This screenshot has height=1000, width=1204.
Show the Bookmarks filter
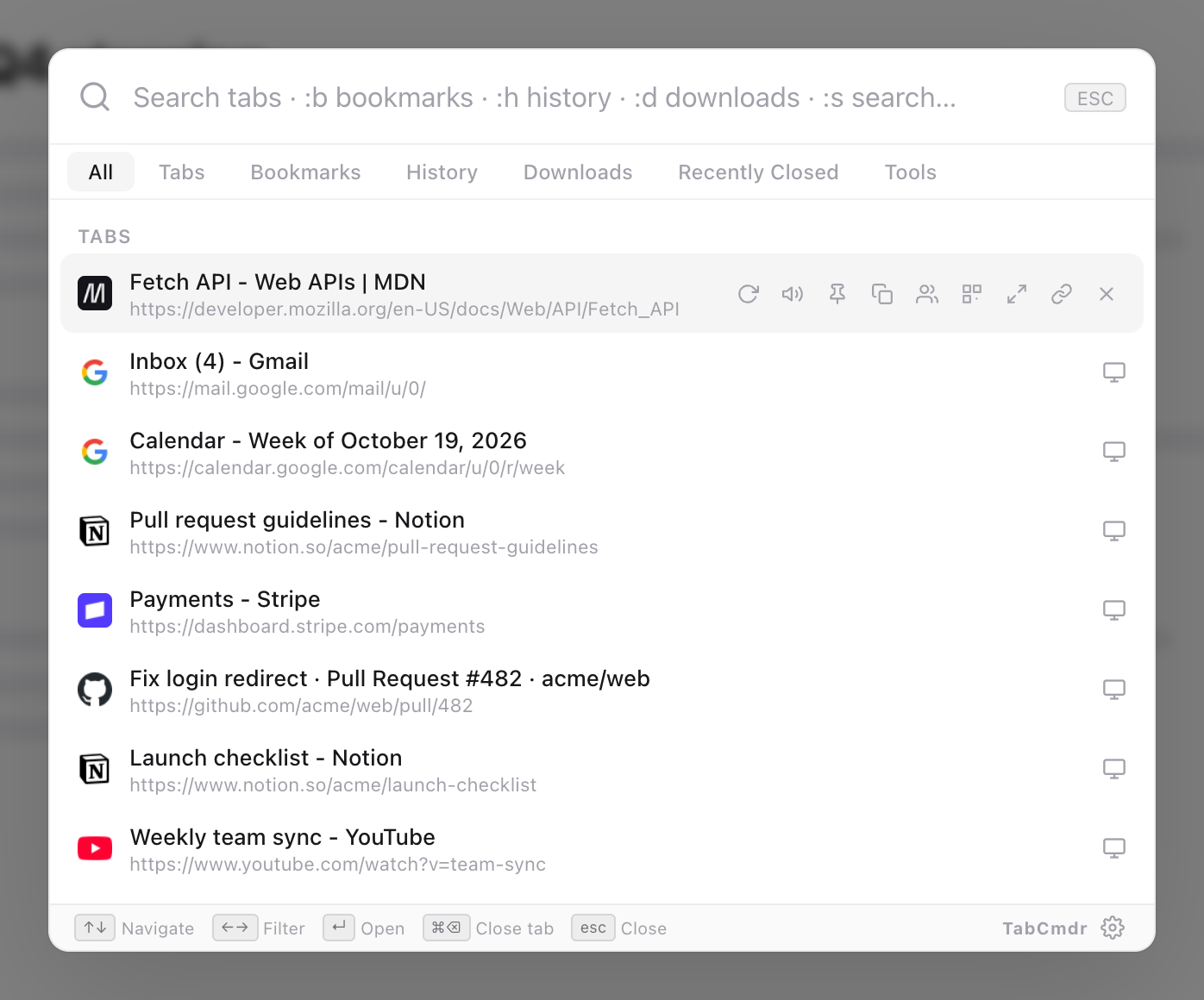click(305, 172)
